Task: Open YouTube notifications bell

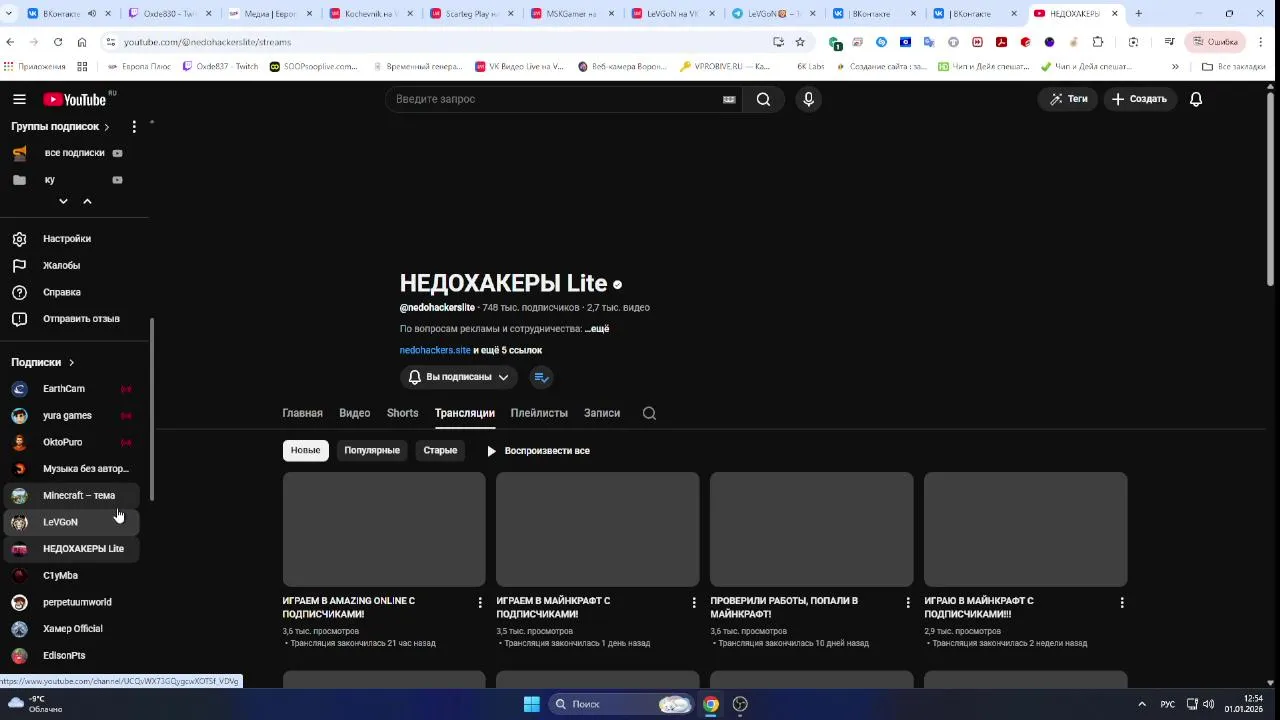Action: tap(1195, 99)
